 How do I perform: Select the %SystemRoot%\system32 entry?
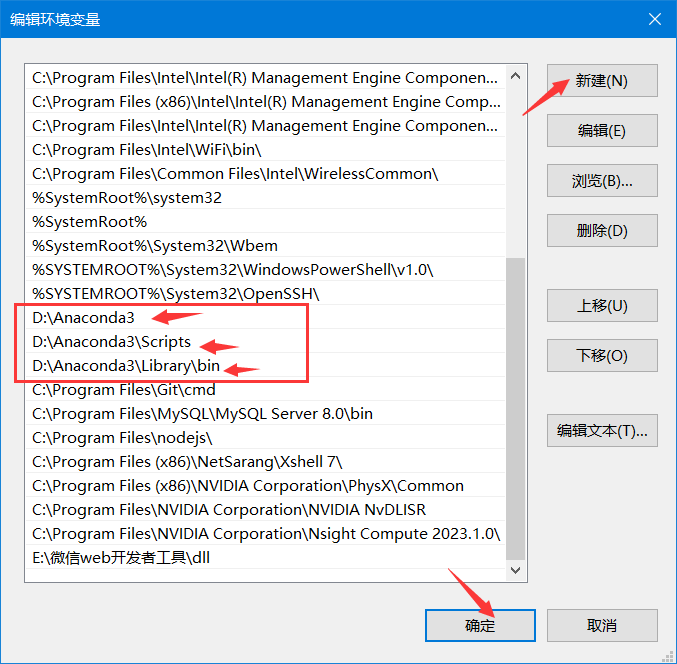(x=265, y=198)
